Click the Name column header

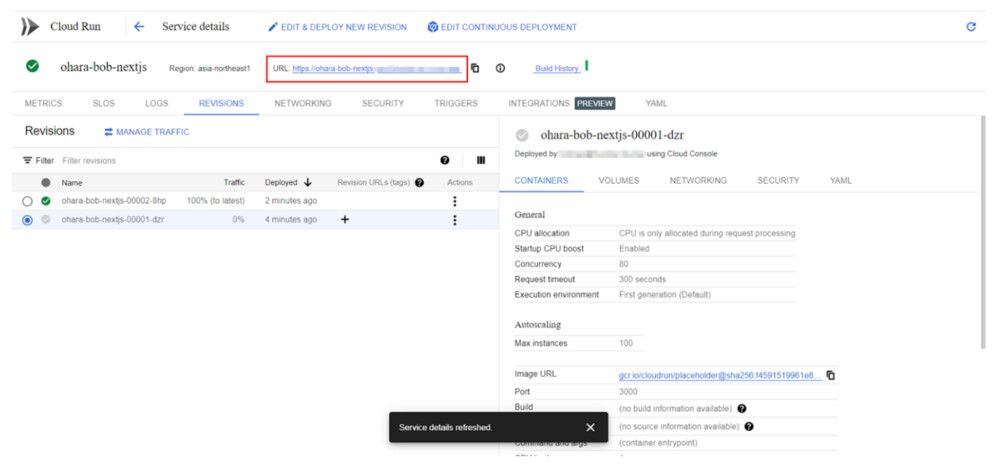(x=72, y=182)
